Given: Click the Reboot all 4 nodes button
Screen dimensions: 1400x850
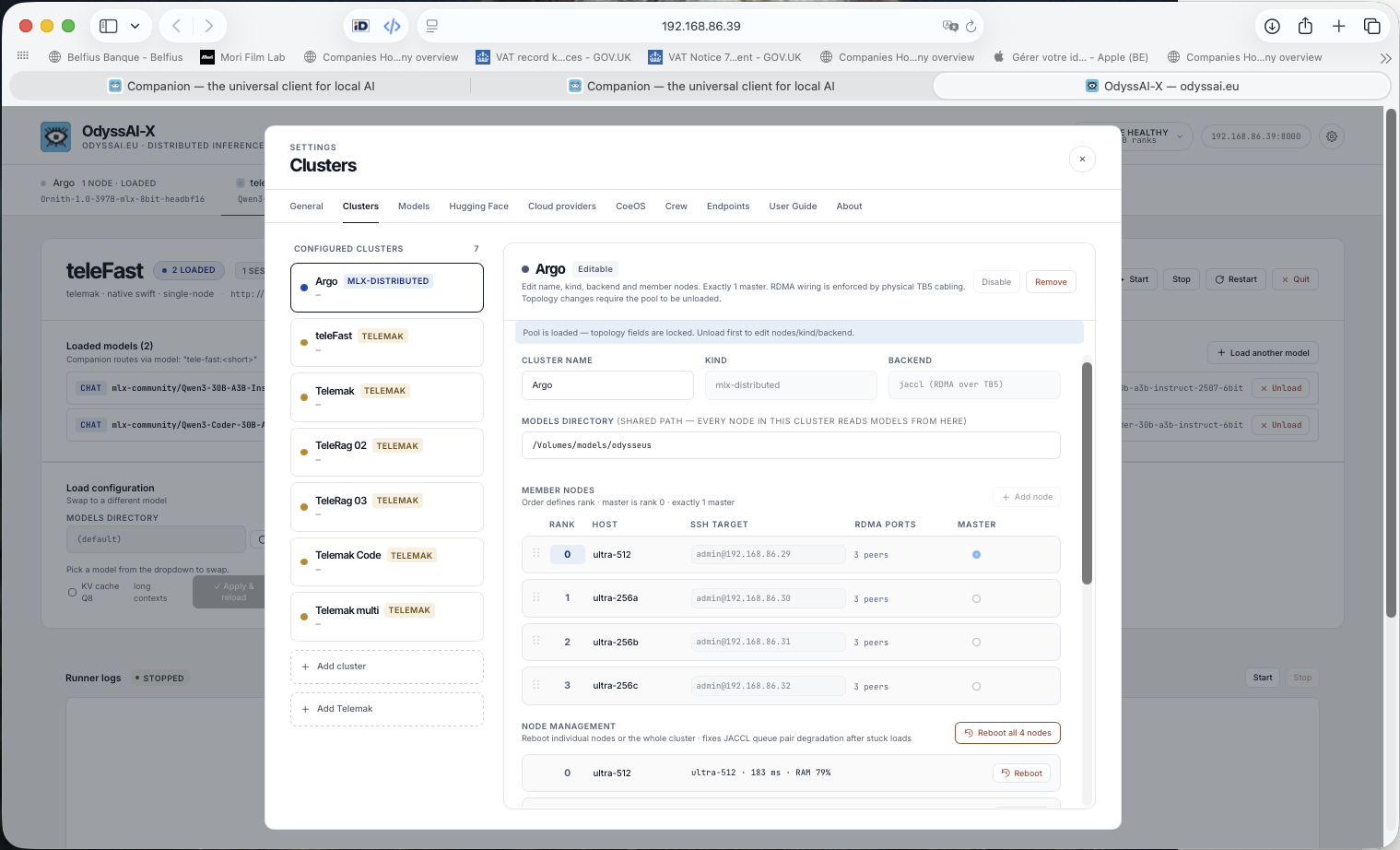Looking at the screenshot, I should pos(1007,733).
